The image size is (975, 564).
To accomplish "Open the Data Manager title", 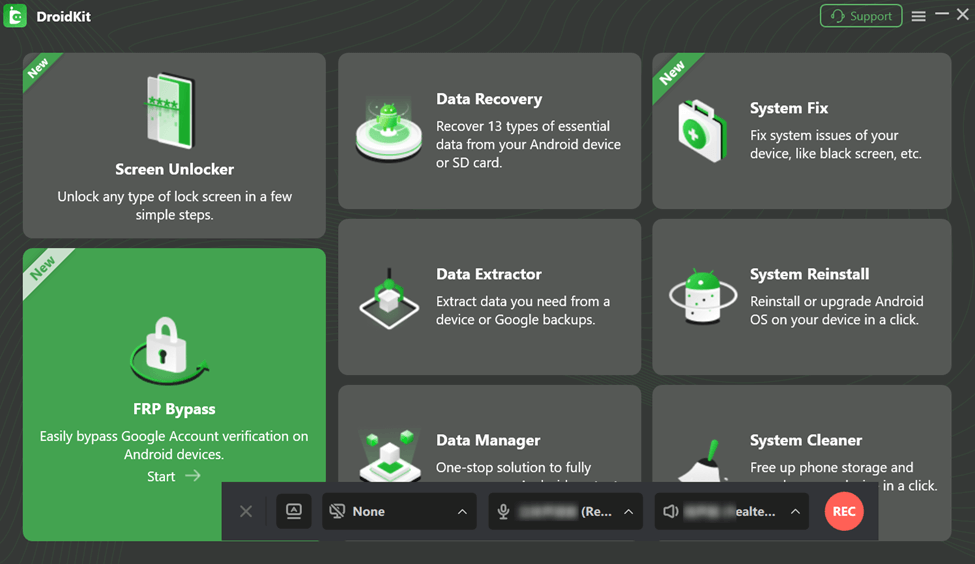I will pyautogui.click(x=488, y=440).
